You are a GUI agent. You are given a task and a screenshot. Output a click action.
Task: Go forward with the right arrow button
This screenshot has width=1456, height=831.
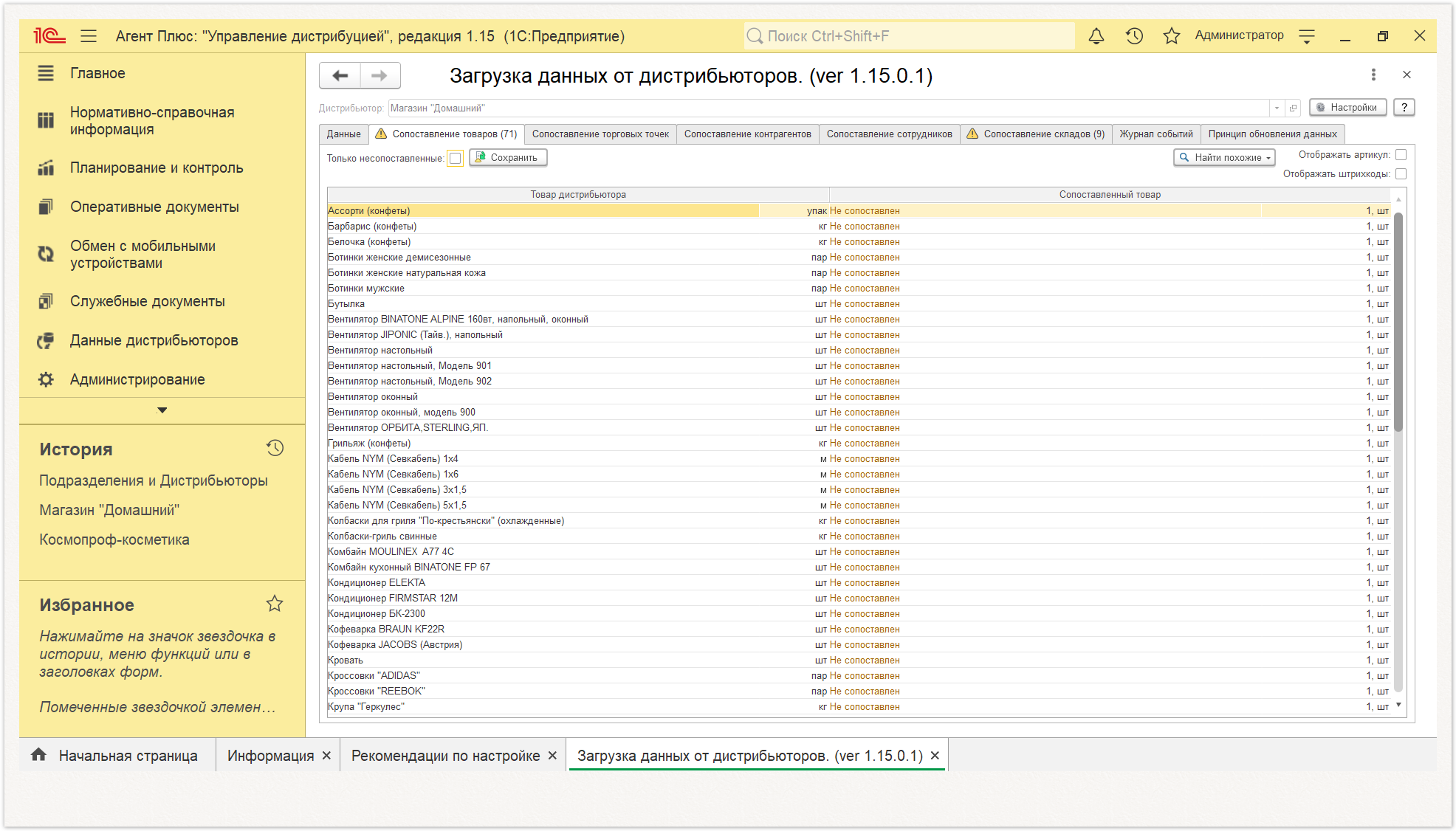(380, 75)
